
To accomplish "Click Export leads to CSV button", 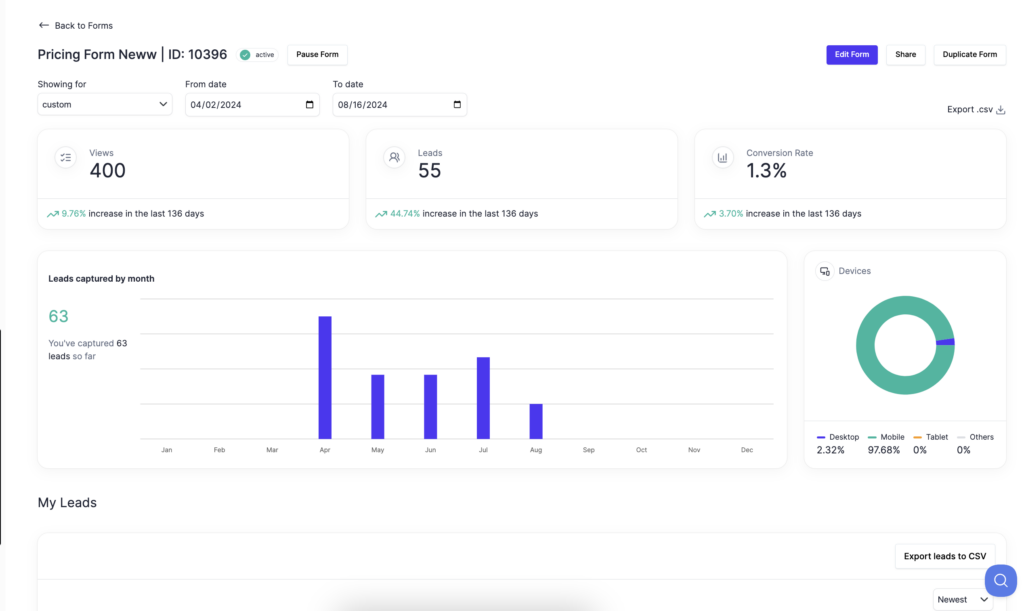I will tap(944, 556).
